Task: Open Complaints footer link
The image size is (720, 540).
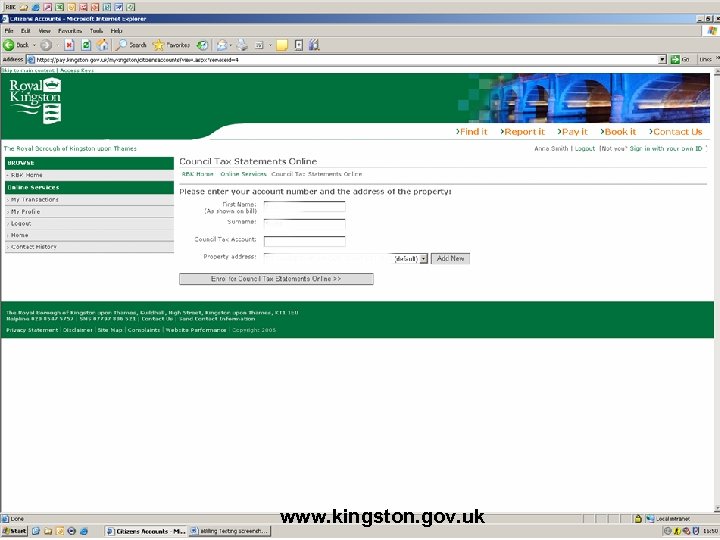Action: (144, 330)
